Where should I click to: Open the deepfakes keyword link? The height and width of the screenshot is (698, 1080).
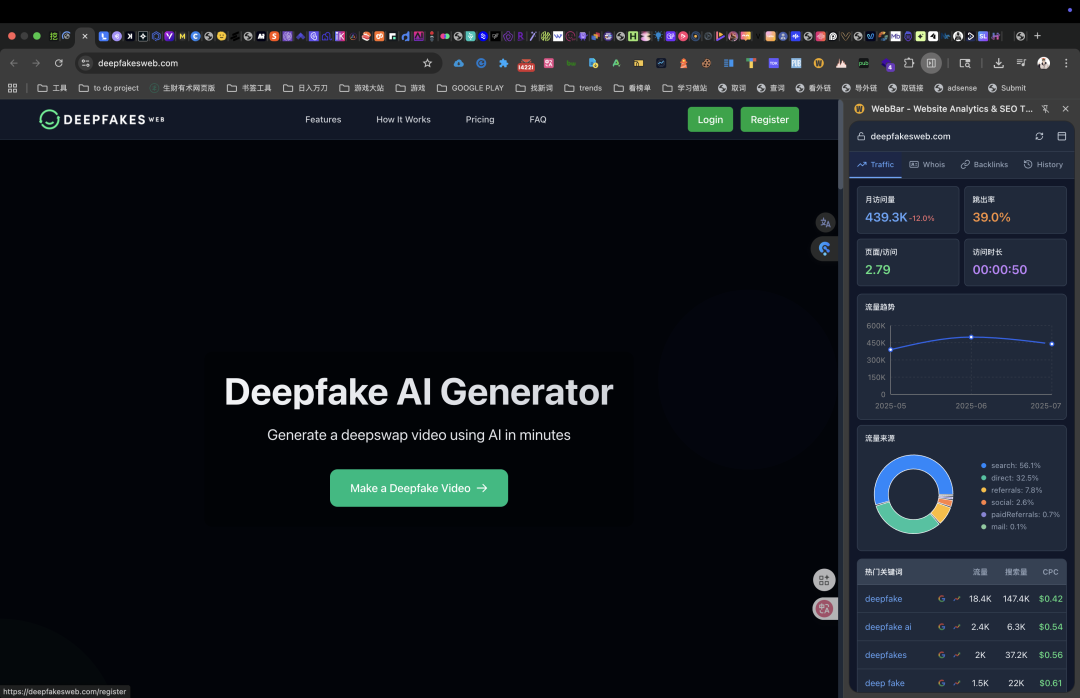point(886,655)
